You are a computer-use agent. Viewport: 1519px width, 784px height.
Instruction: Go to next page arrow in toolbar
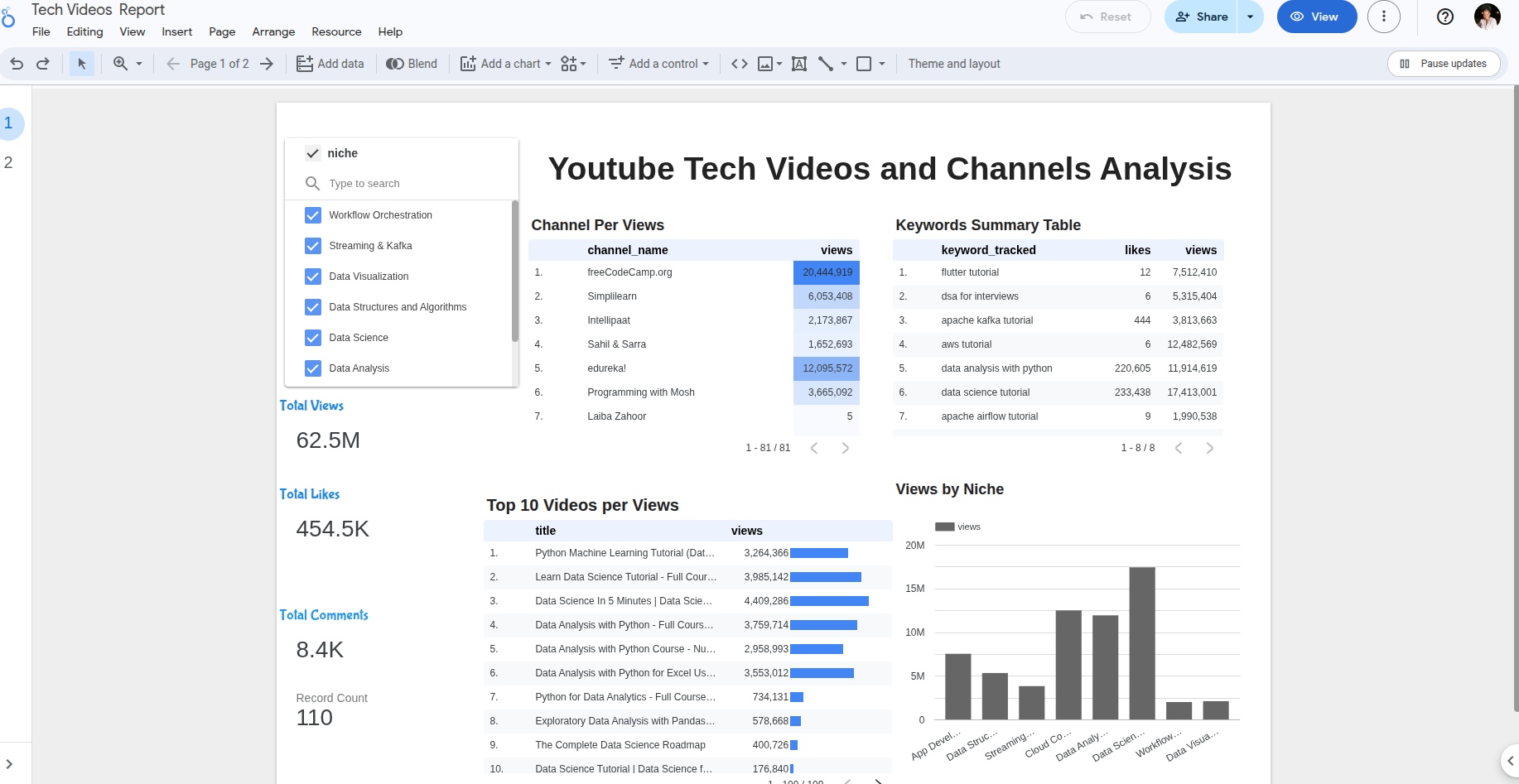(267, 64)
